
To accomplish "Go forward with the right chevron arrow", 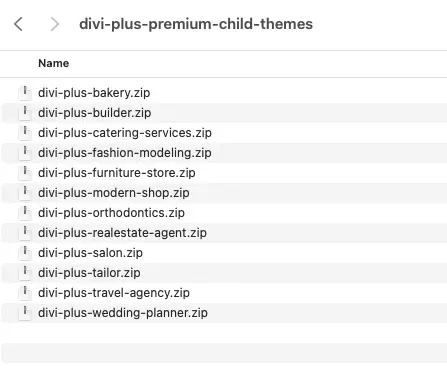I will [x=55, y=24].
